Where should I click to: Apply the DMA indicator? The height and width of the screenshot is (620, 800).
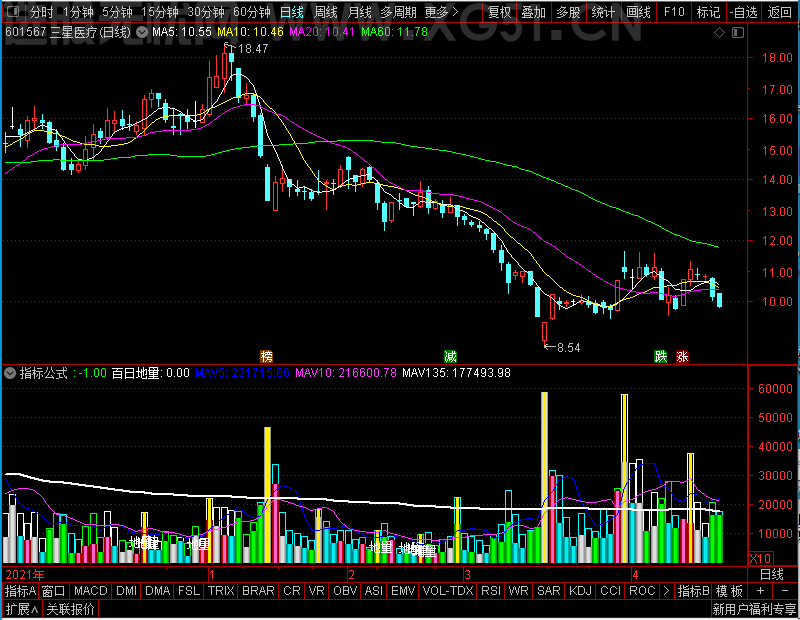pyautogui.click(x=158, y=591)
